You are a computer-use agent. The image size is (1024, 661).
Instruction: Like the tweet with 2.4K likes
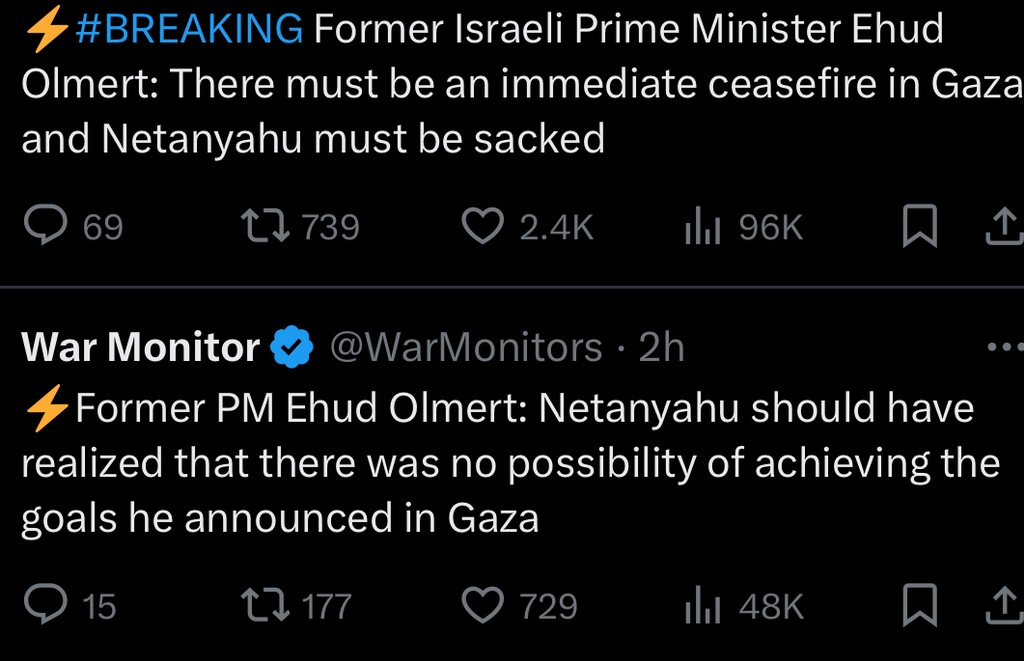[x=483, y=227]
